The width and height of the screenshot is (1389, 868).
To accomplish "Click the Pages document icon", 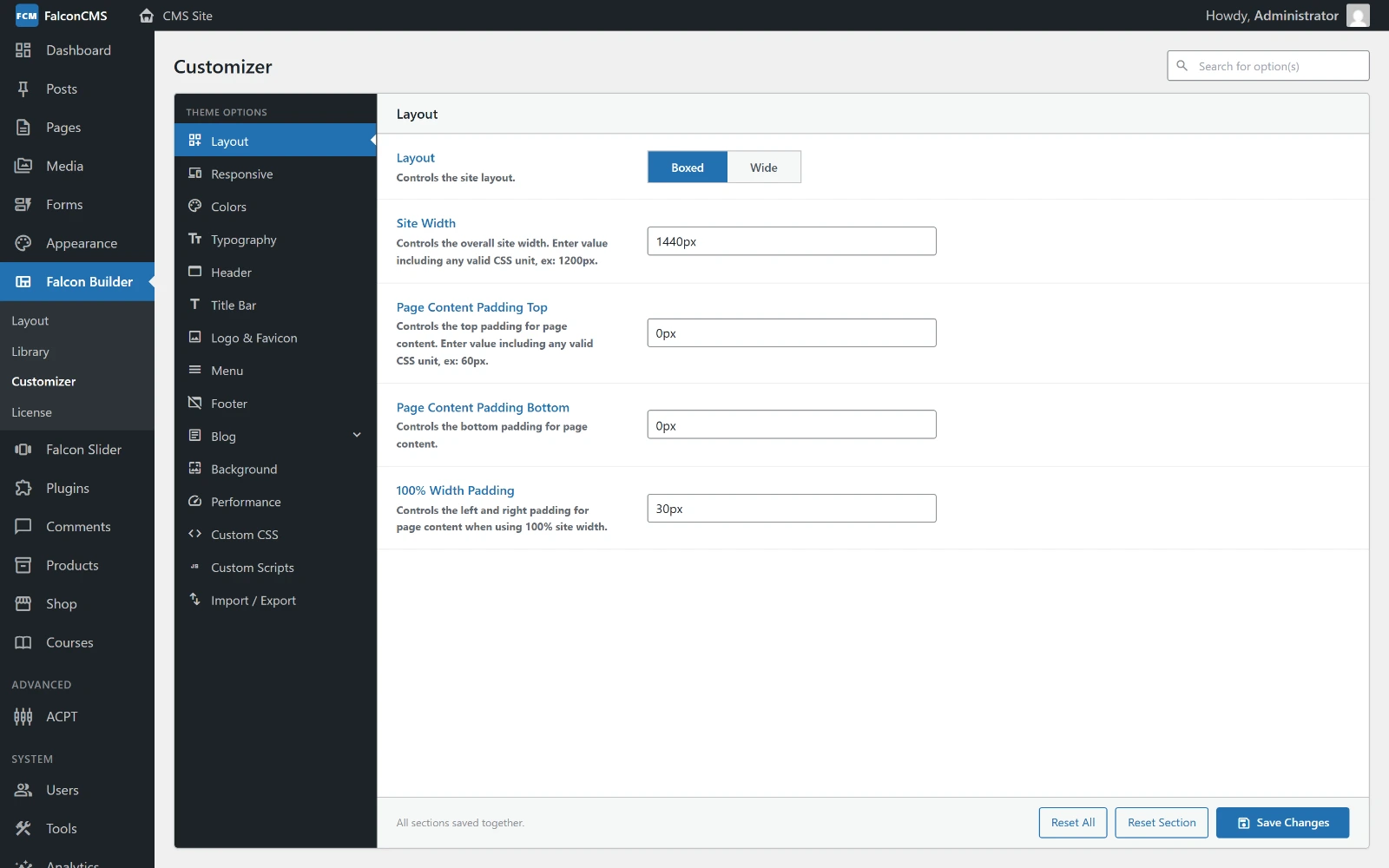I will click(x=23, y=128).
